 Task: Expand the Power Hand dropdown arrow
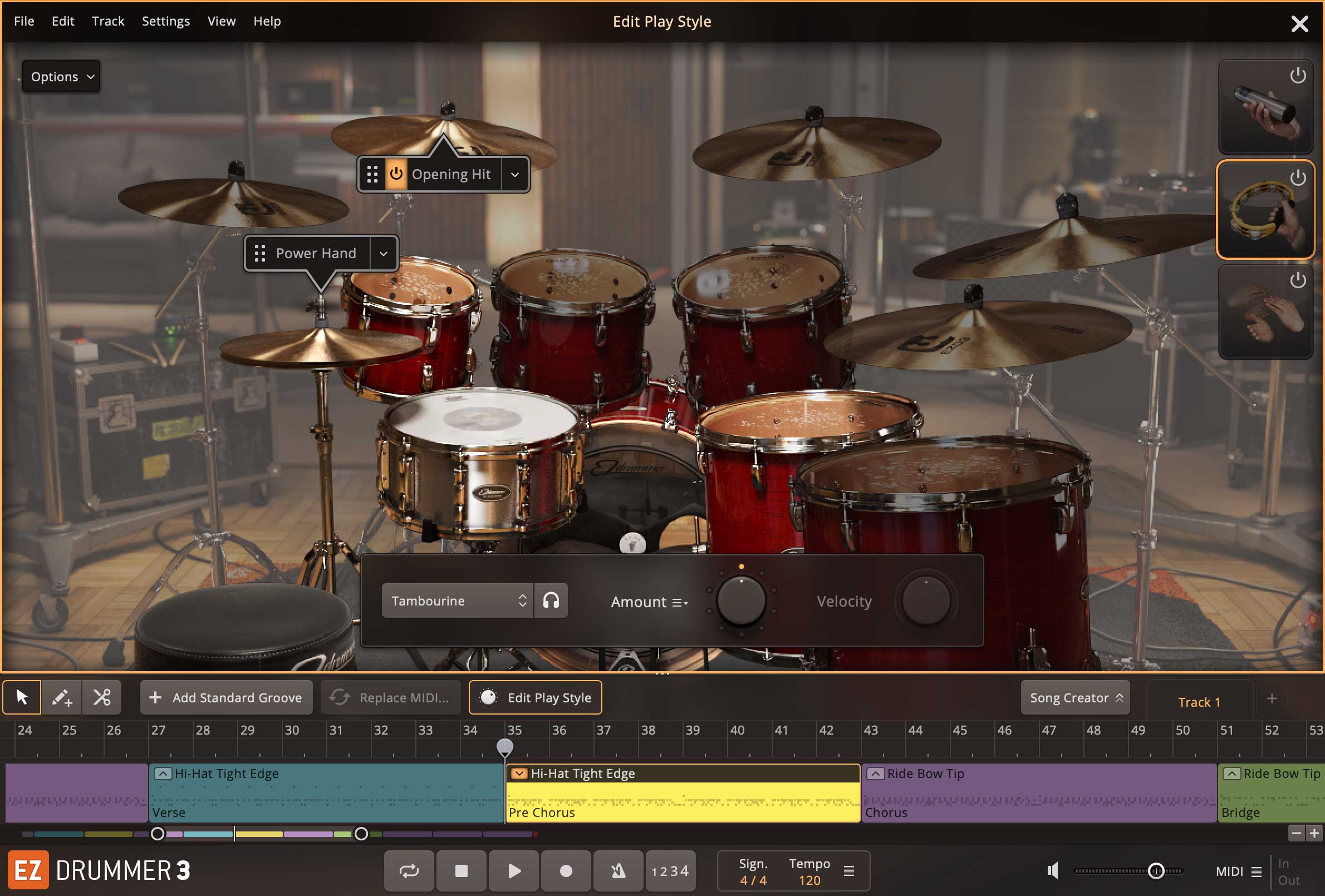pos(384,253)
